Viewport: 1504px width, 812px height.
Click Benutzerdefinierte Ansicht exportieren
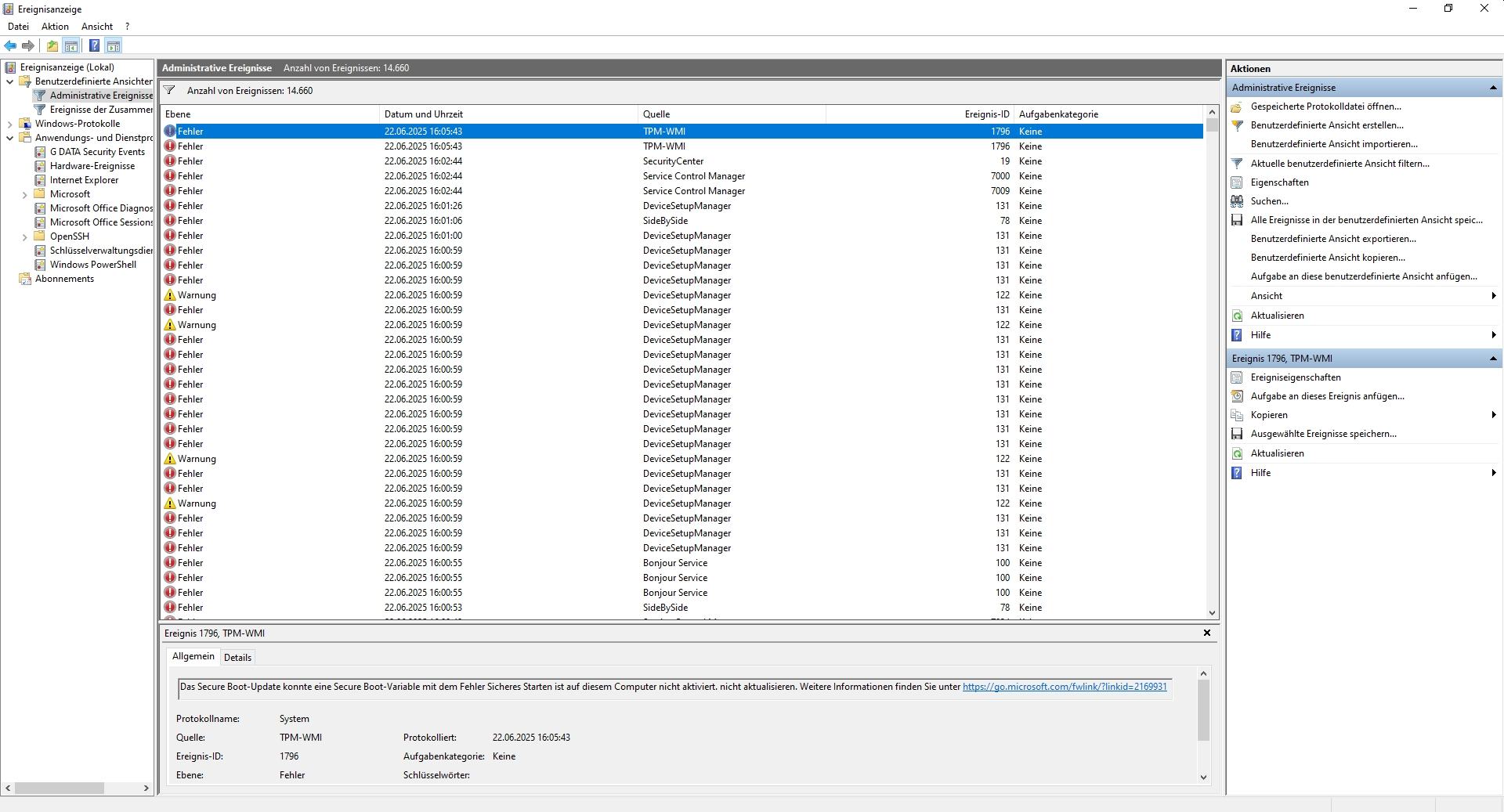(1333, 239)
